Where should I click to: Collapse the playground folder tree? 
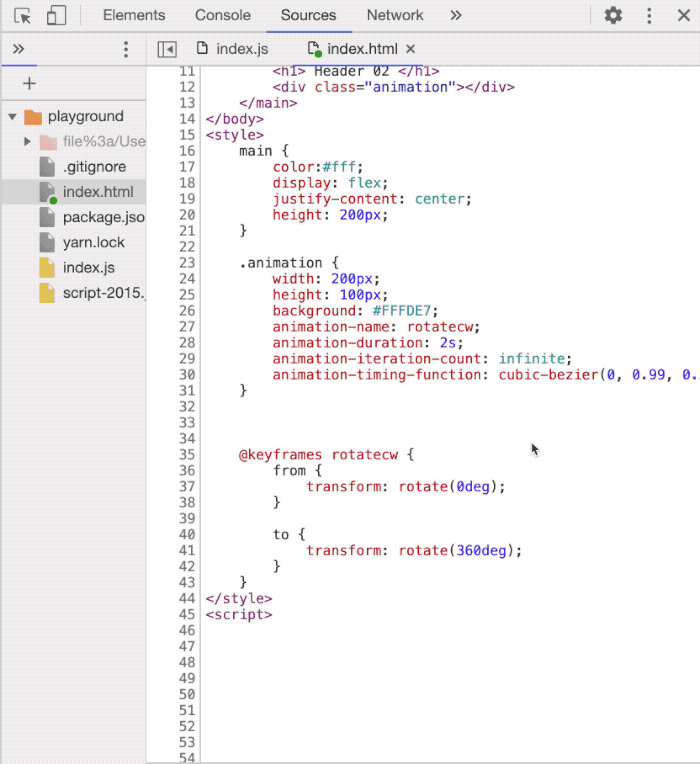click(12, 117)
